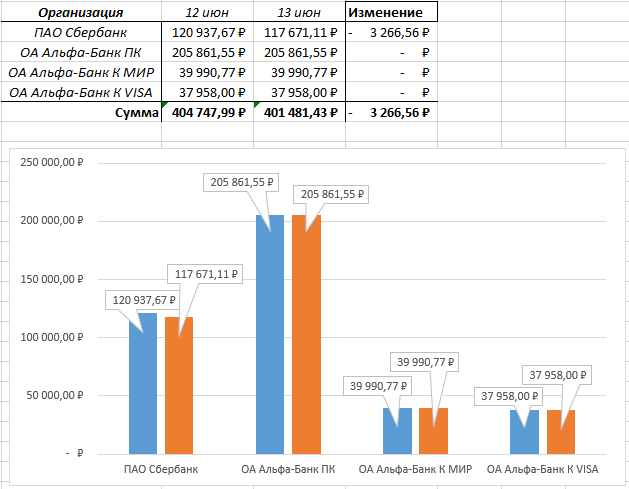Select 12 июн value 37 958,00 ₽ table cell
Image resolution: width=629 pixels, height=489 pixels.
(x=207, y=92)
